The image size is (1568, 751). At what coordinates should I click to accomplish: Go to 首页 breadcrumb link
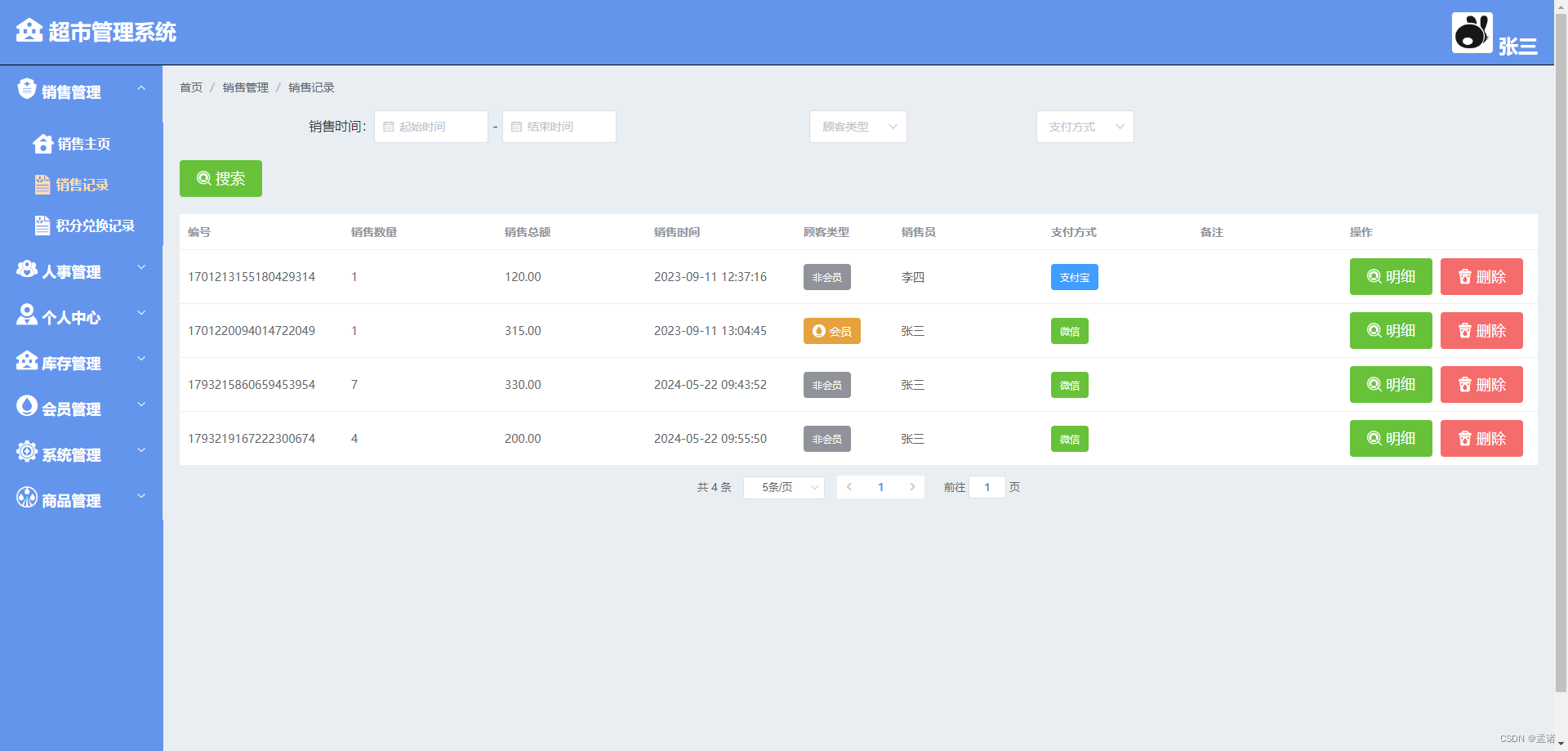[191, 87]
